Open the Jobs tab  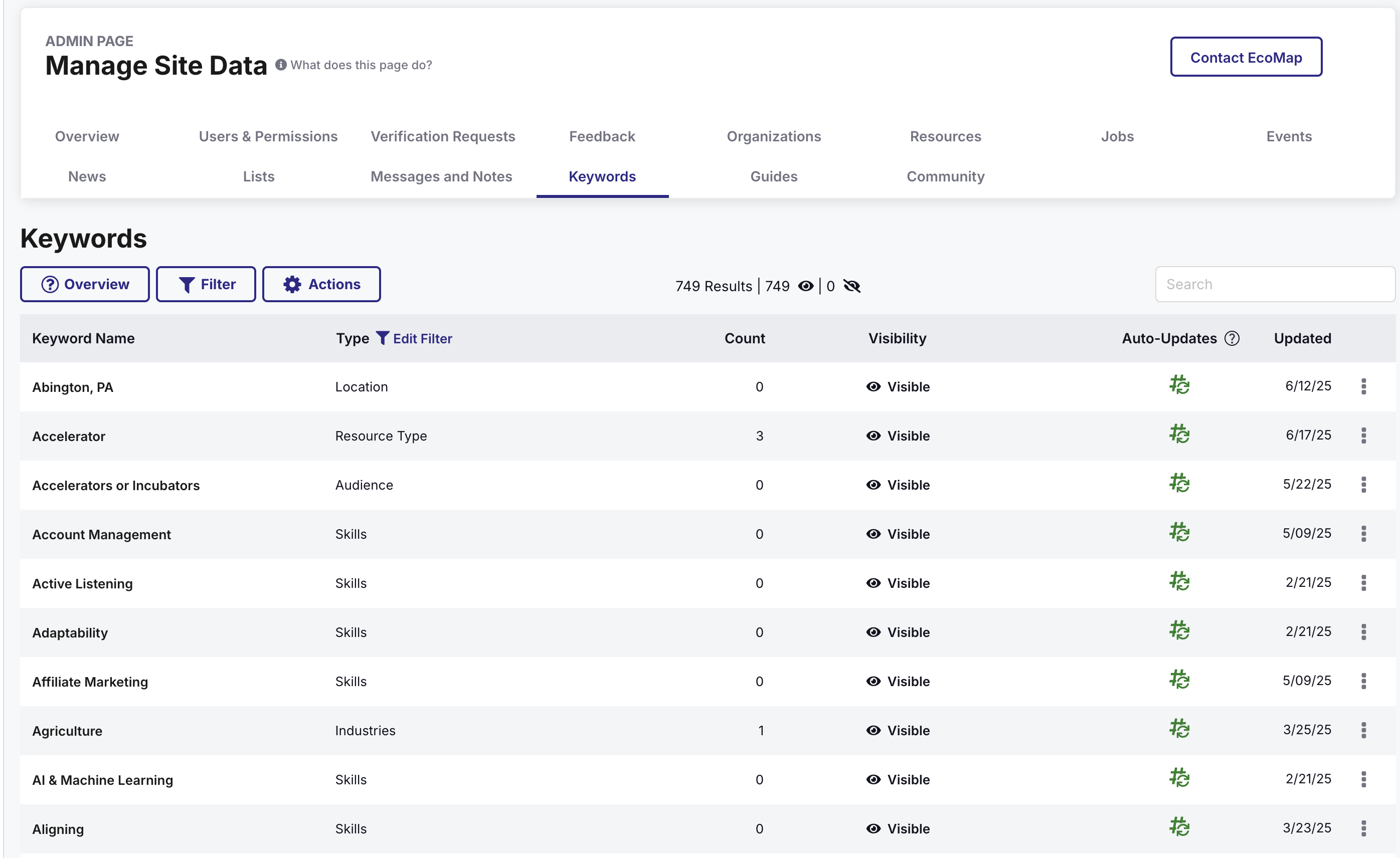(1117, 136)
